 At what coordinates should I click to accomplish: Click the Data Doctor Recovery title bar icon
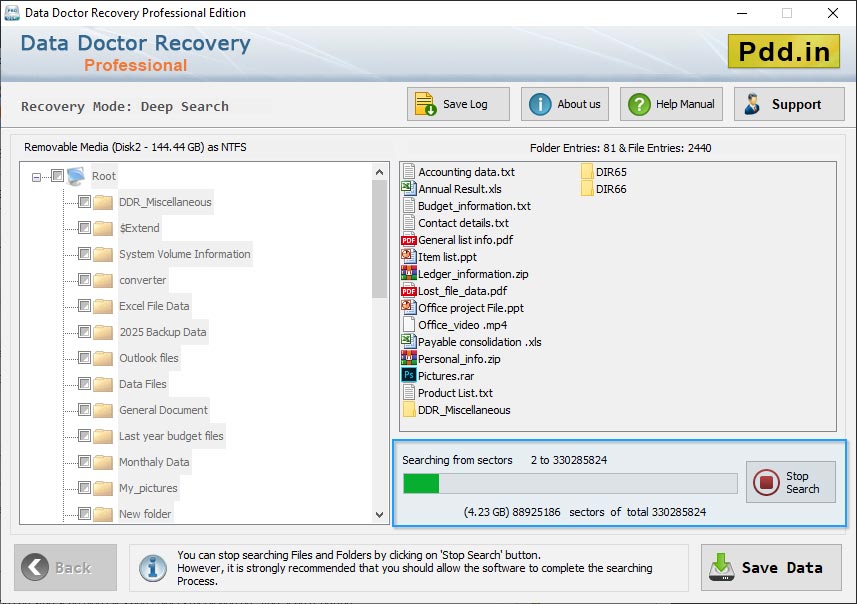[12, 13]
